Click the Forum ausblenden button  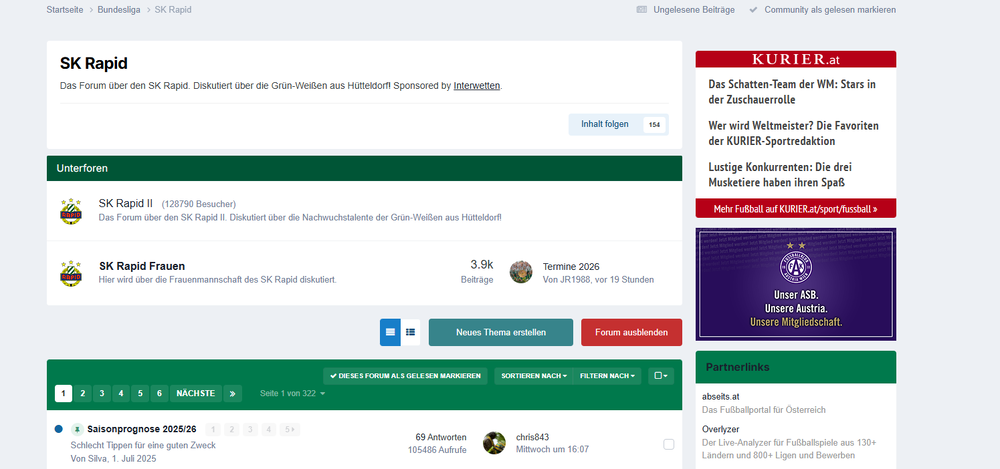click(631, 332)
